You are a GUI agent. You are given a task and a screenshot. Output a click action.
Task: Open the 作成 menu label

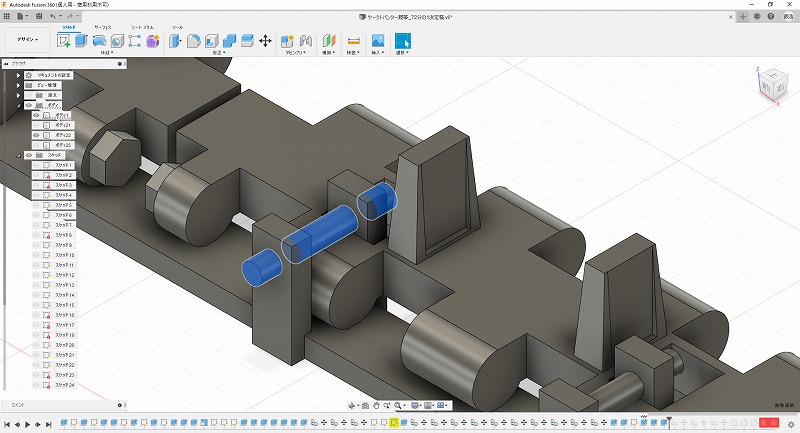[x=105, y=53]
